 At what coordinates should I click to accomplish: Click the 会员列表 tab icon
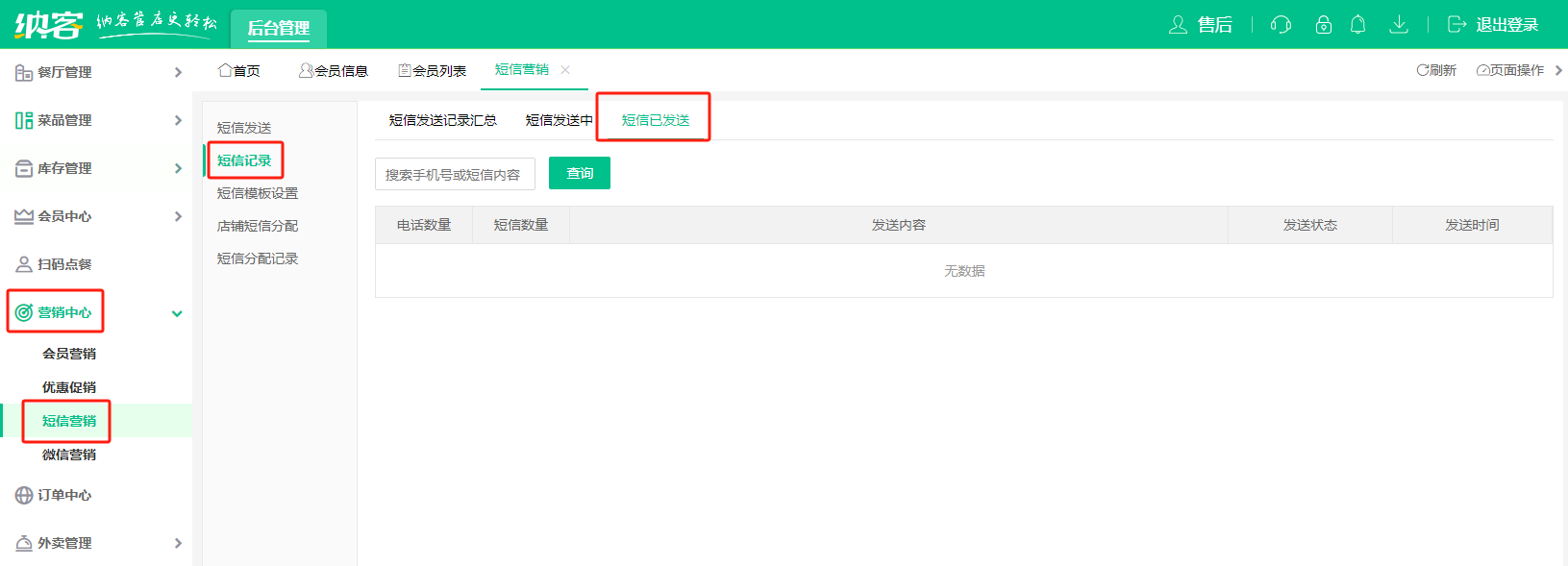point(405,70)
